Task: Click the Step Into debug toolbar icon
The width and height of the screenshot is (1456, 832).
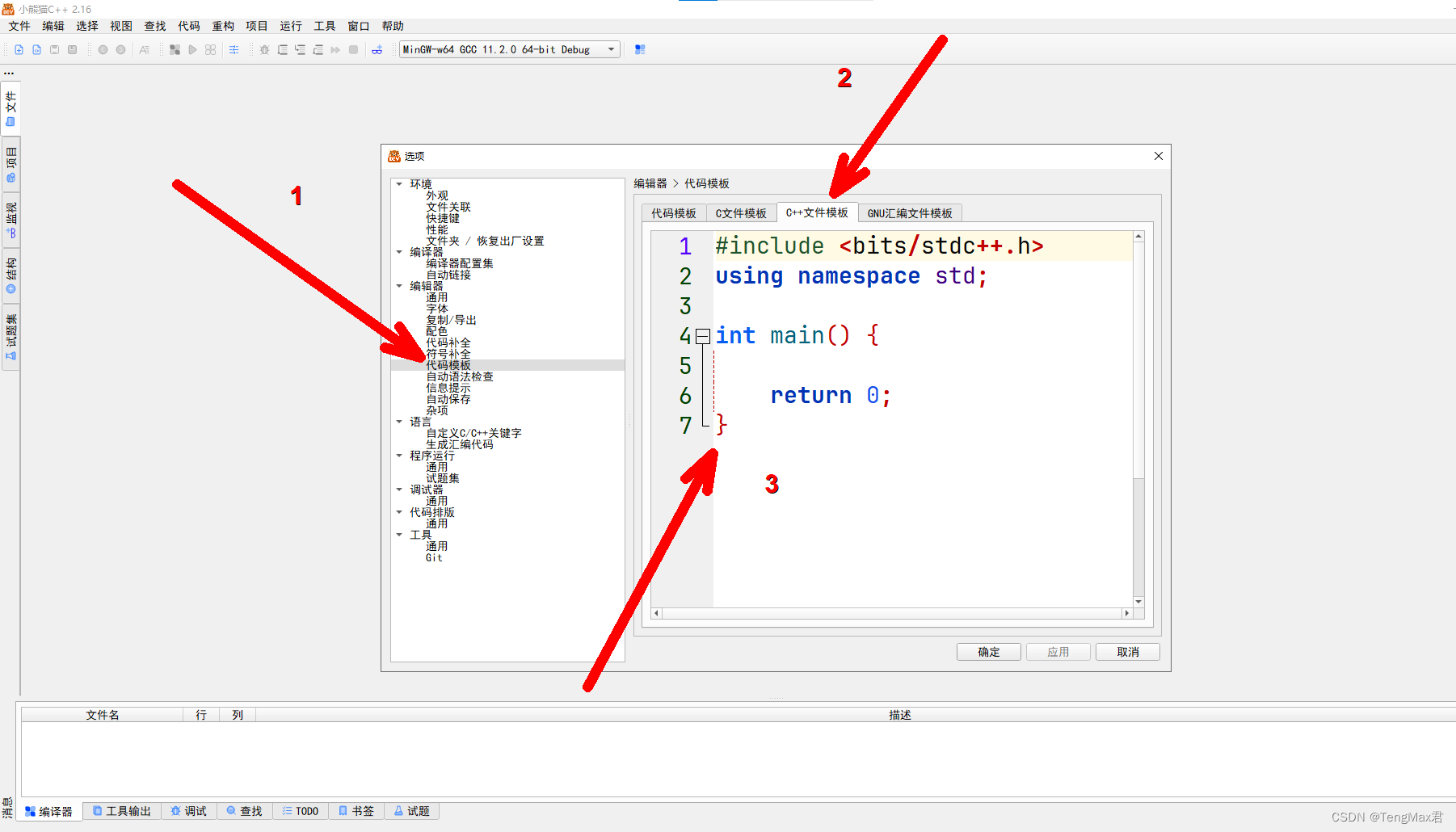Action: point(300,50)
